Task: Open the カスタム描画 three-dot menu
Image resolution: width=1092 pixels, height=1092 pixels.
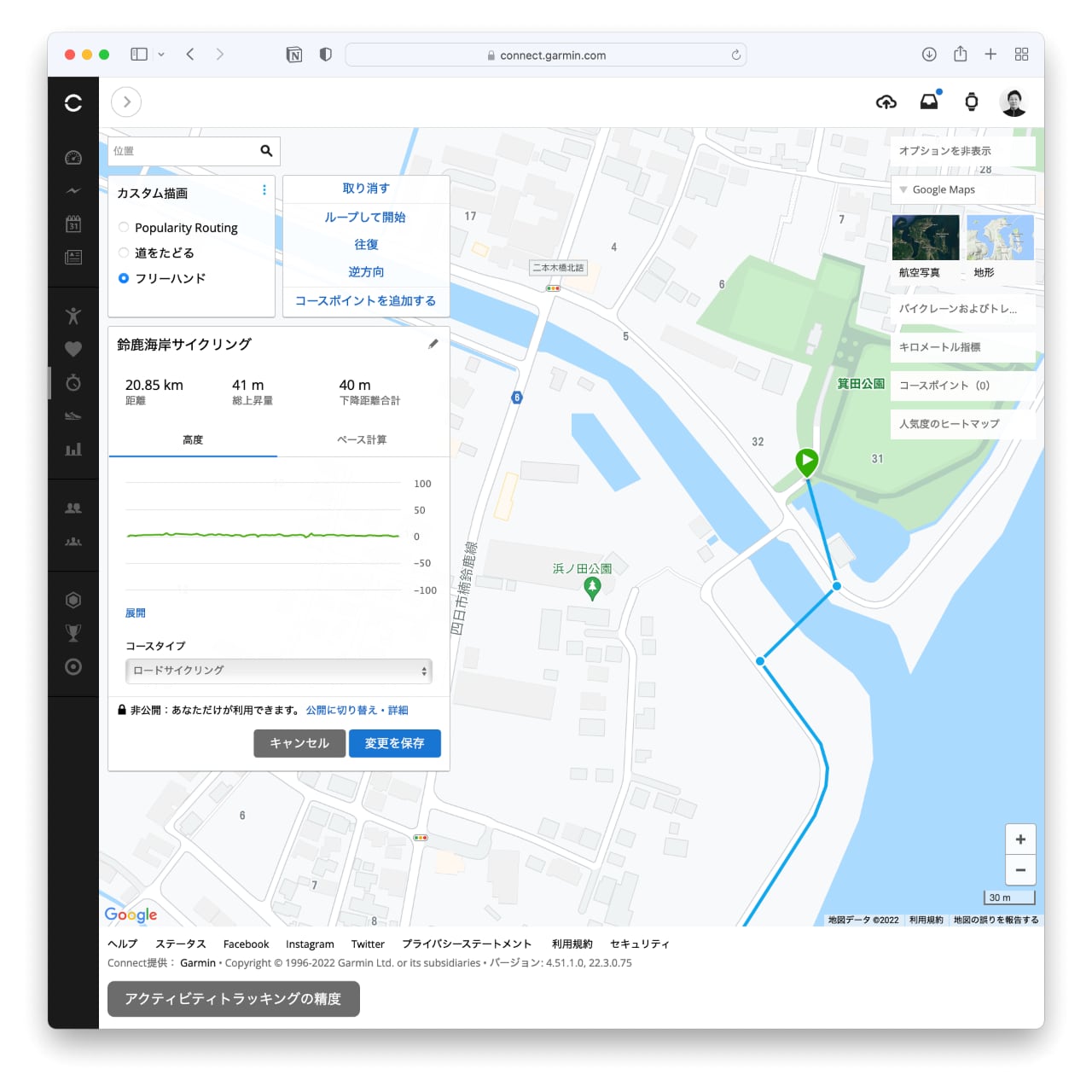Action: (264, 190)
